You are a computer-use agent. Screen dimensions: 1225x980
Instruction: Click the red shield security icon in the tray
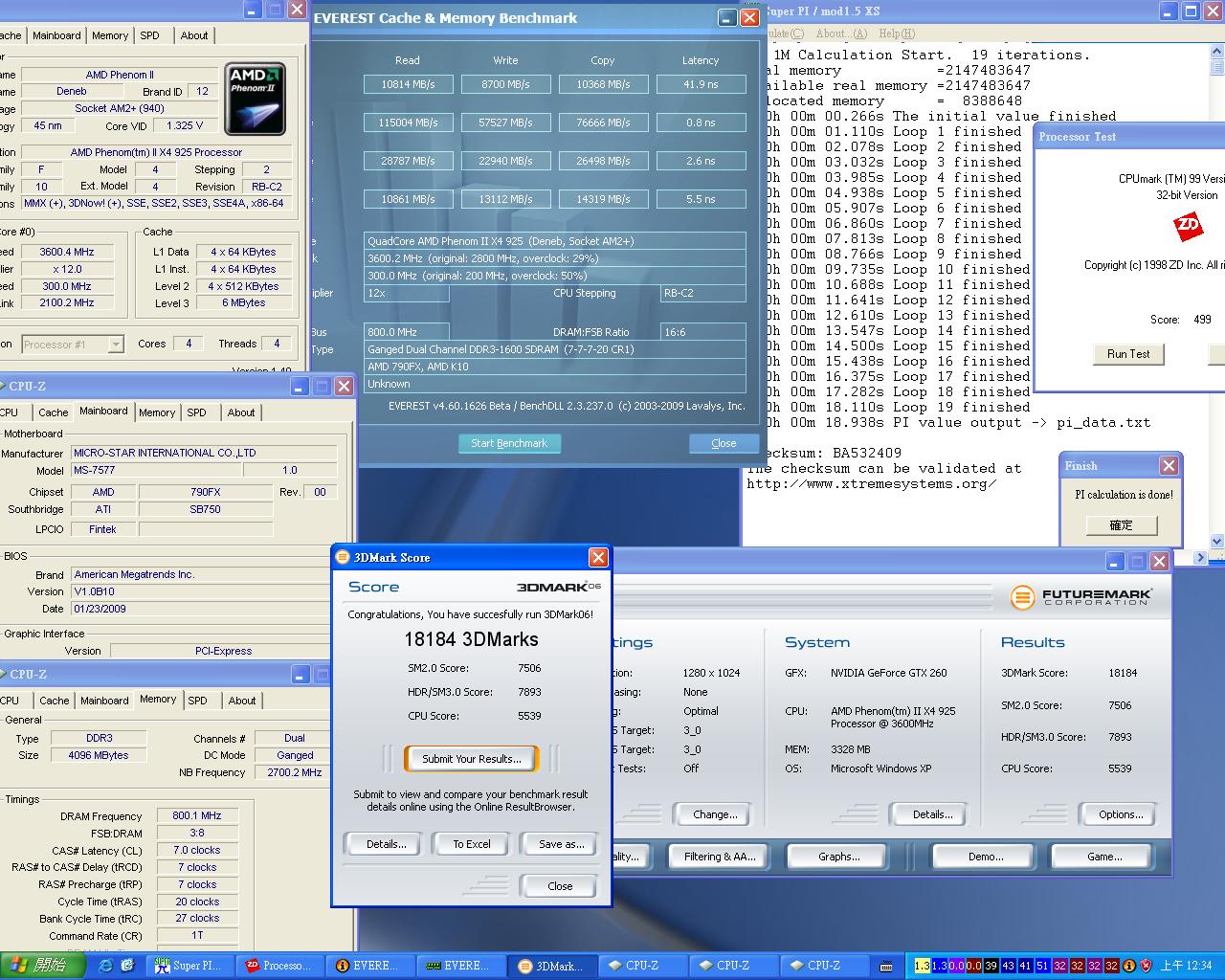click(1147, 966)
